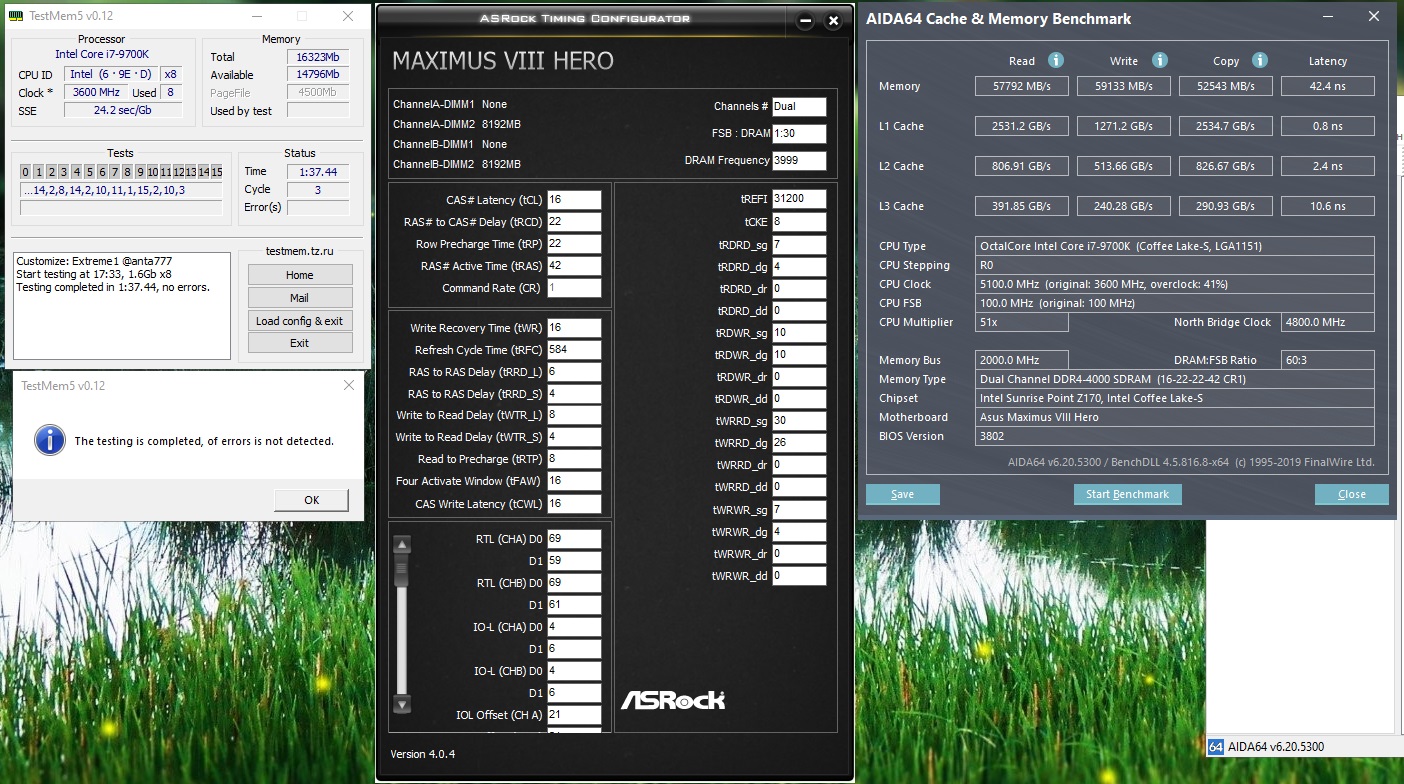Click the info icon next to Copy
The image size is (1404, 784).
pyautogui.click(x=1260, y=60)
